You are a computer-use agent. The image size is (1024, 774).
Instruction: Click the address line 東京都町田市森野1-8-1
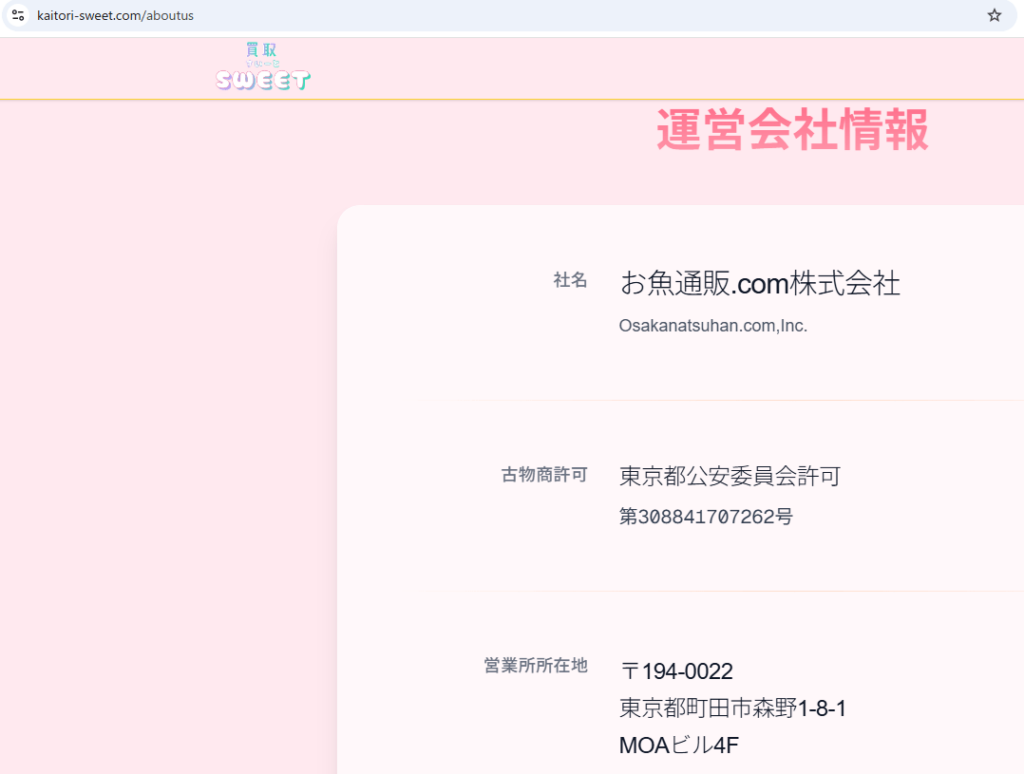pyautogui.click(x=733, y=709)
